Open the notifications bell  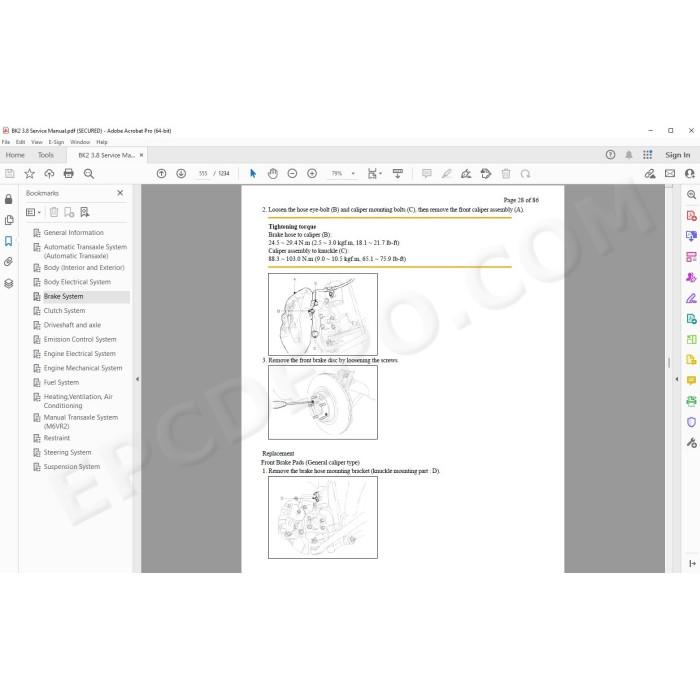tap(629, 155)
